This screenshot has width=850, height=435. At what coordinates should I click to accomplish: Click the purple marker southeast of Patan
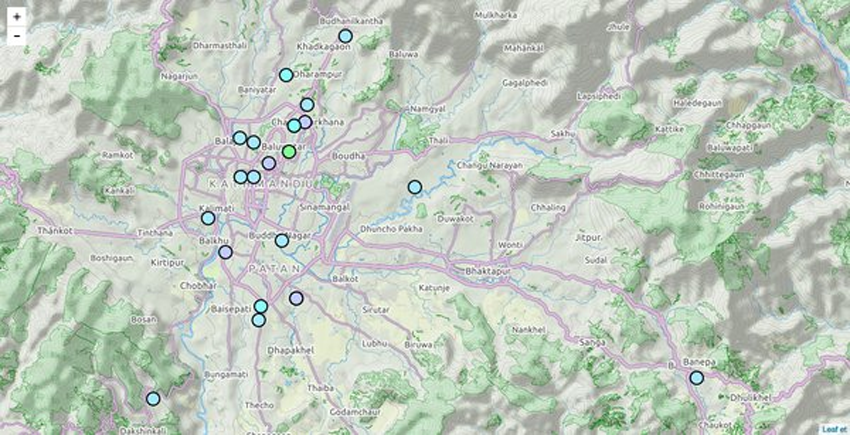pos(296,298)
